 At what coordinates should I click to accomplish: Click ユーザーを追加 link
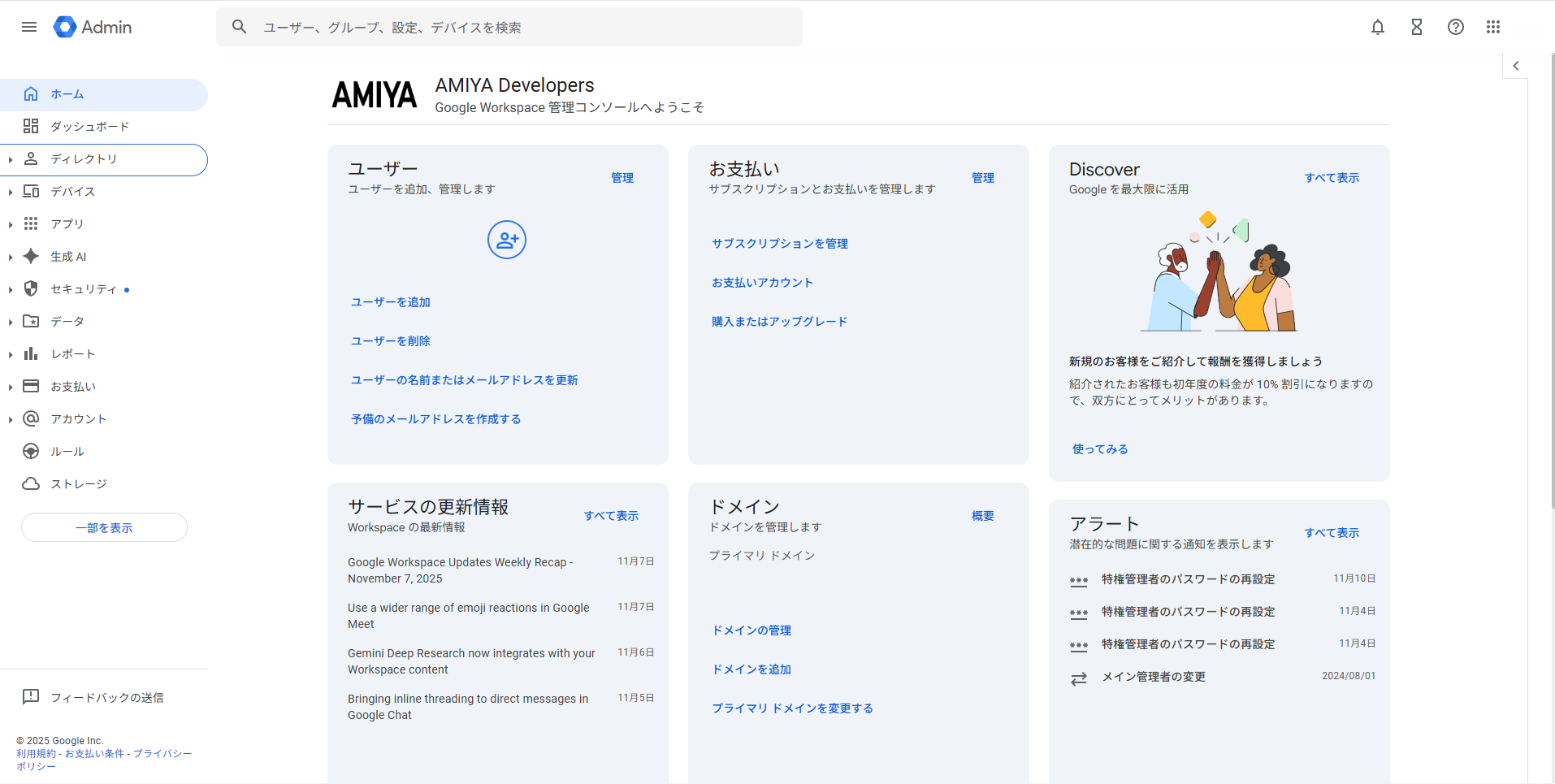click(391, 302)
